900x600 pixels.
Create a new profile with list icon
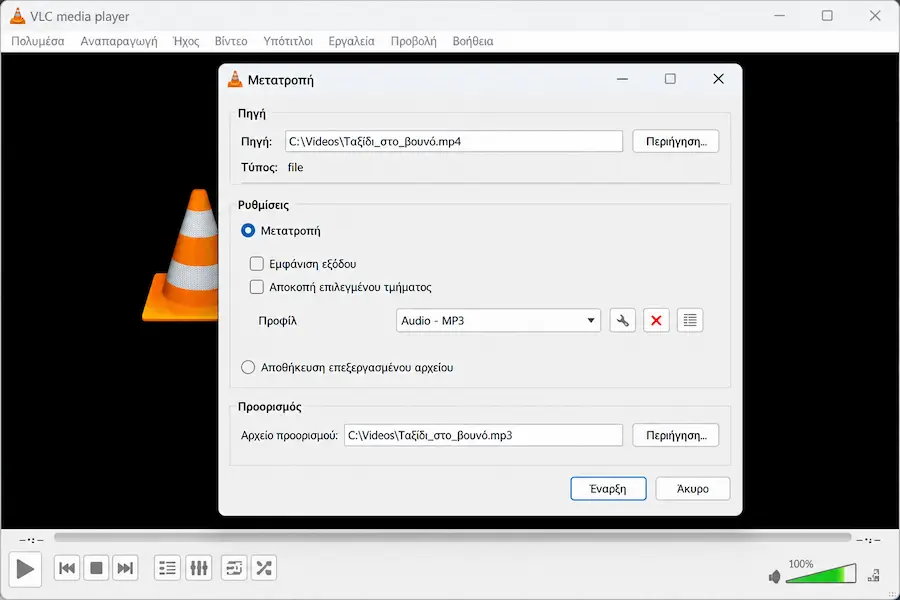click(690, 320)
